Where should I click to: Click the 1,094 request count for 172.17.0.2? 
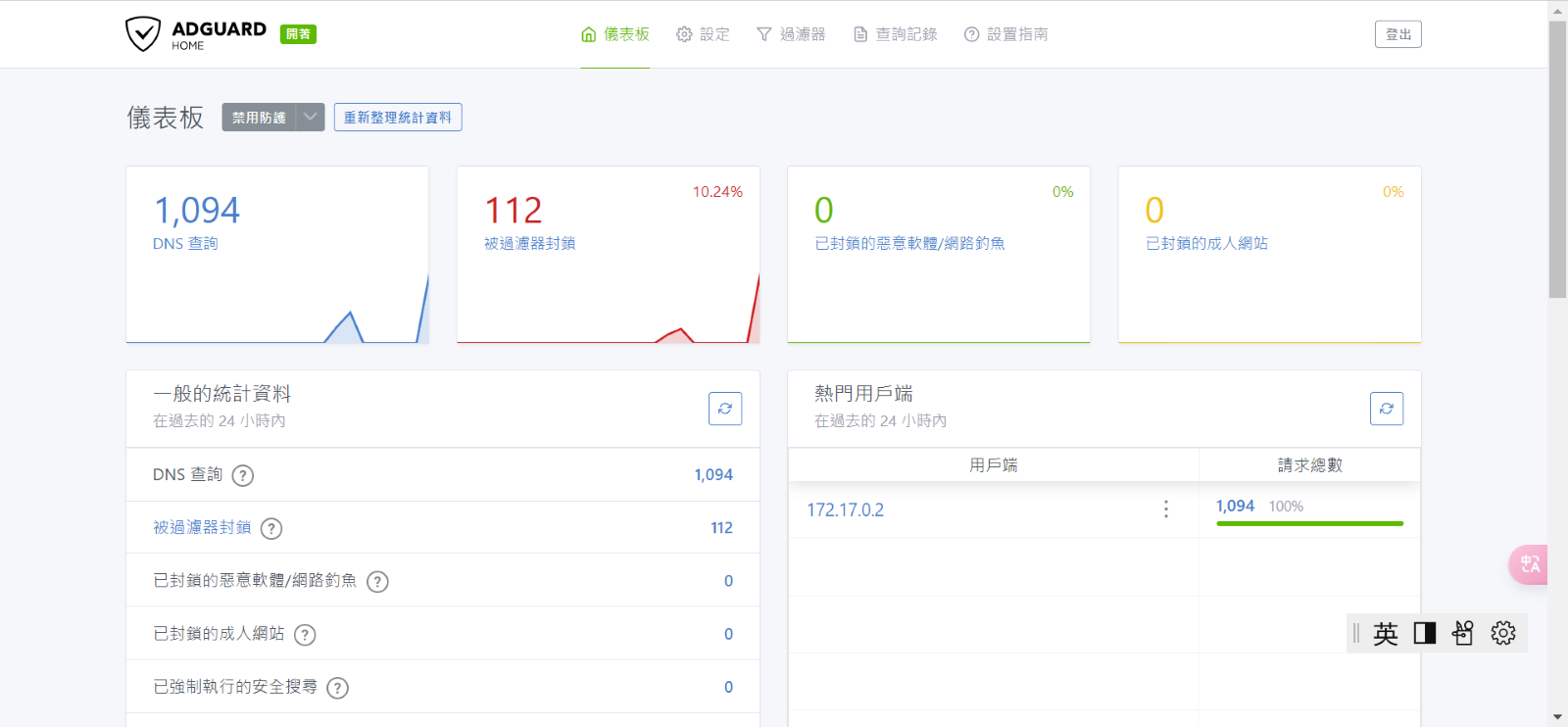pyautogui.click(x=1235, y=506)
